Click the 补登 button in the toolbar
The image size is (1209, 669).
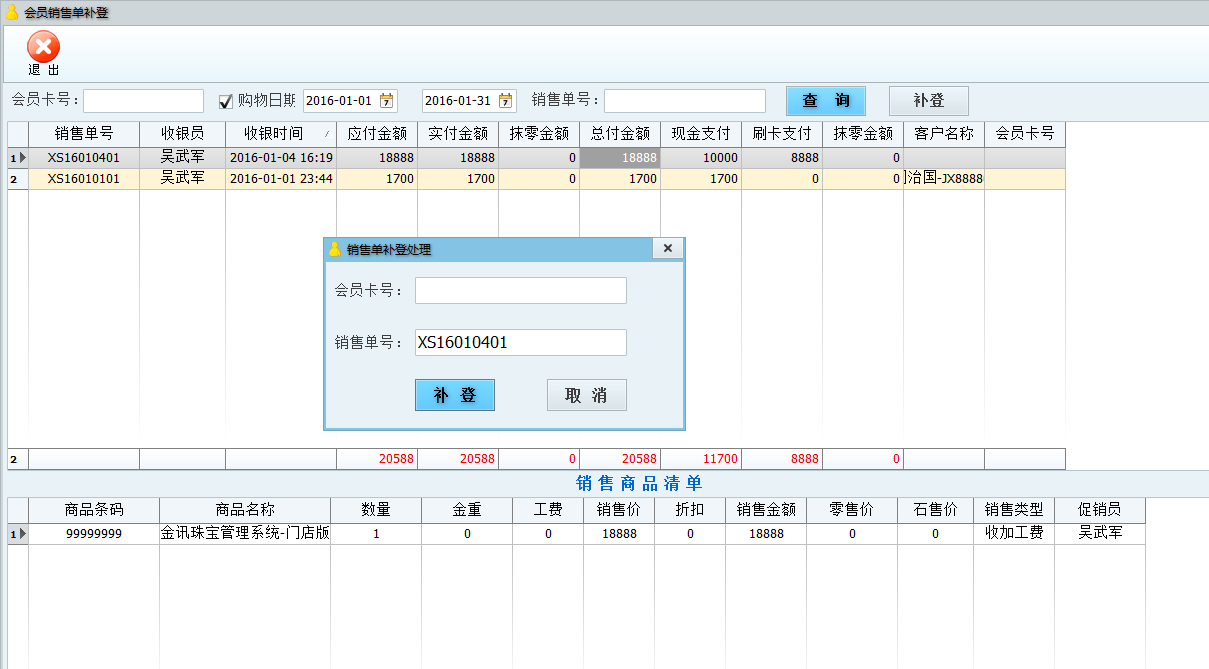(x=928, y=101)
